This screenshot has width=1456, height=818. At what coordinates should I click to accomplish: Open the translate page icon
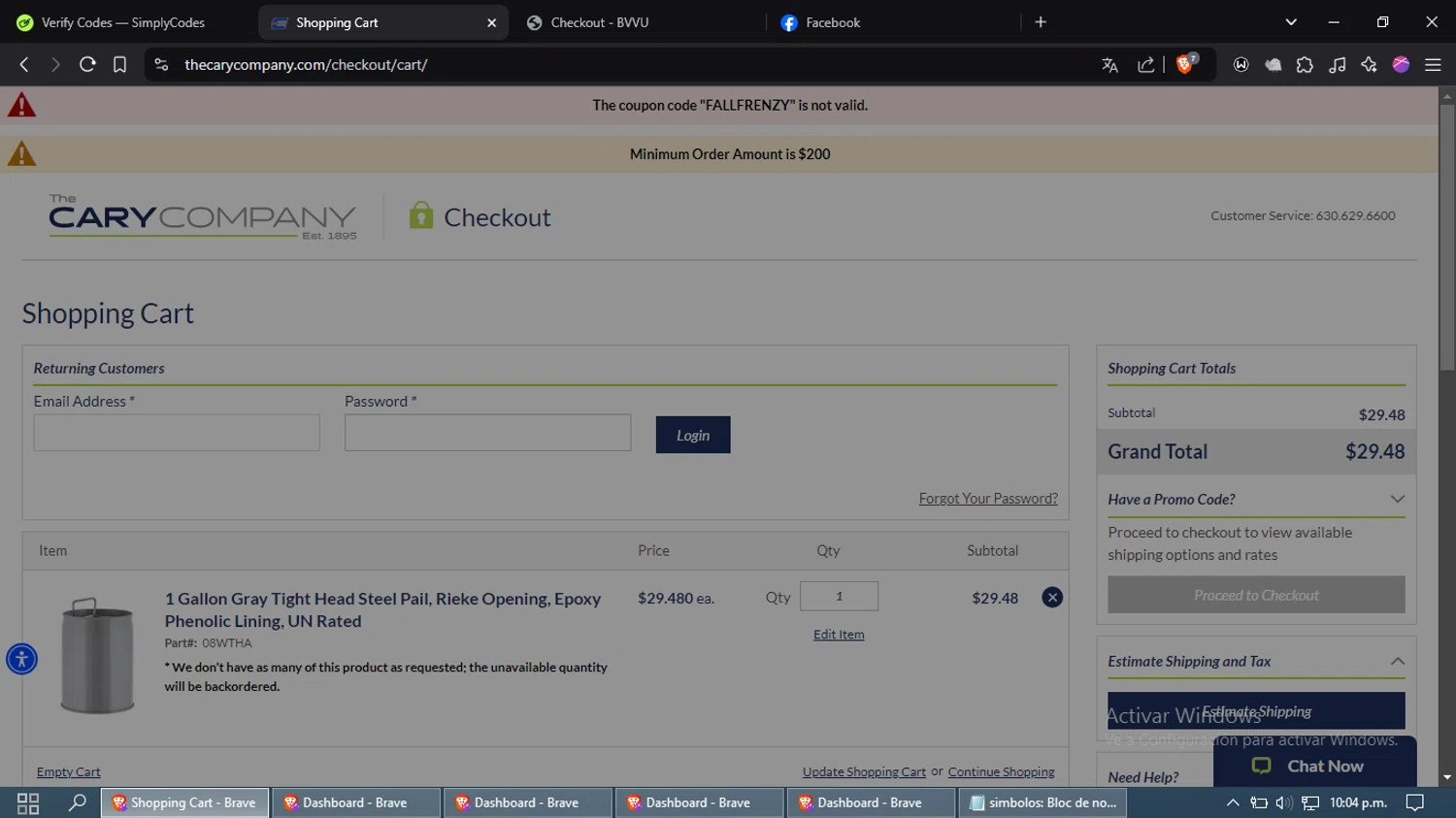[1110, 65]
